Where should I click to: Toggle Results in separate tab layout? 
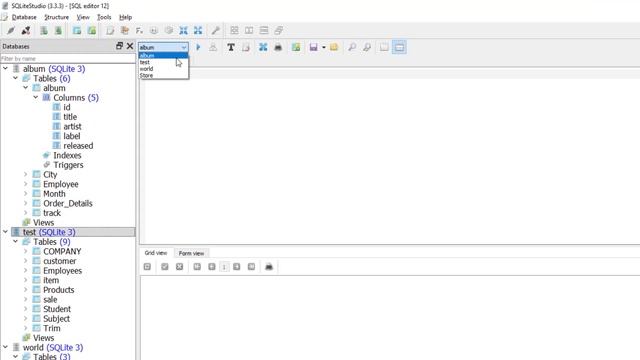384,47
